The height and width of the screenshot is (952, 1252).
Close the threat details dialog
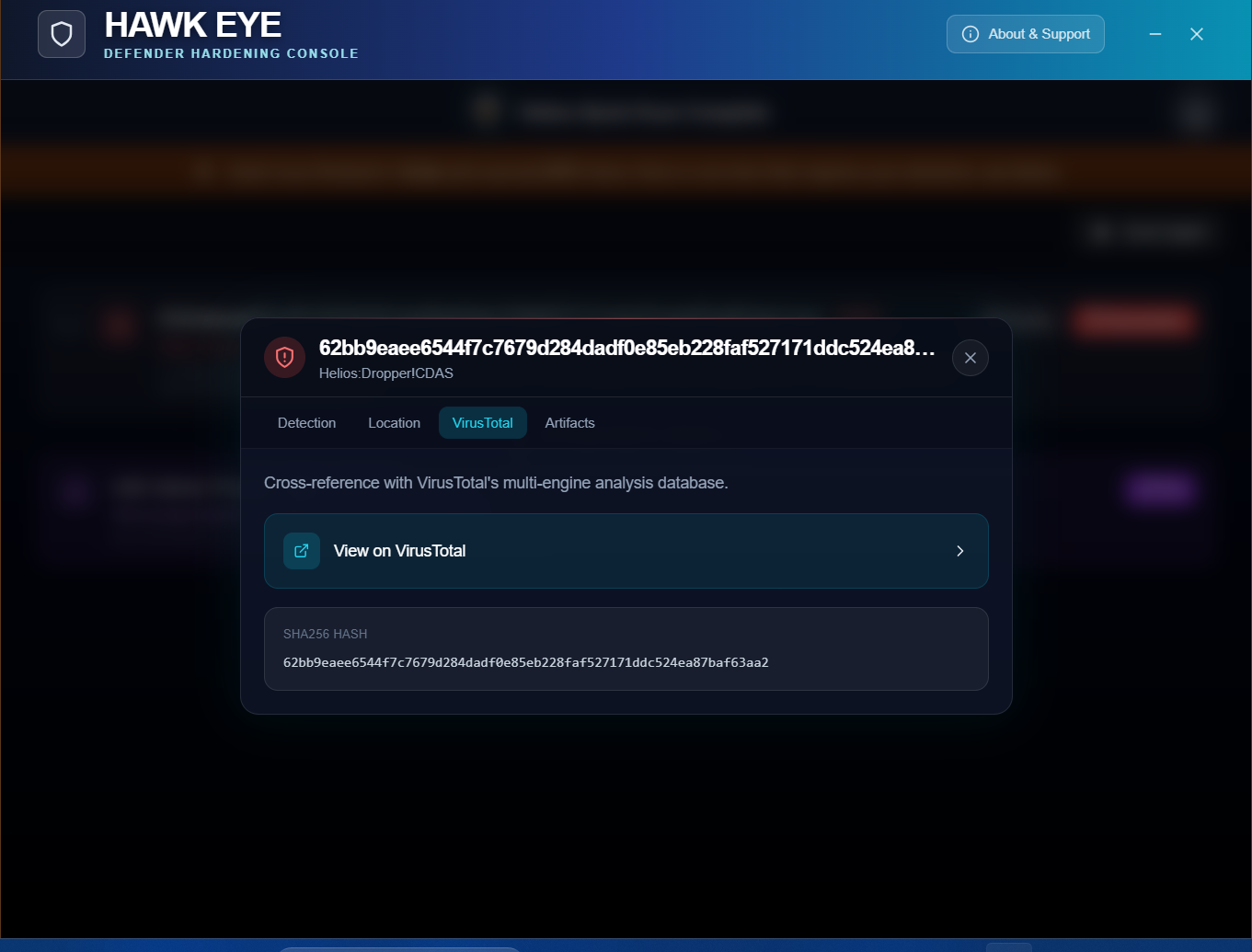click(971, 358)
